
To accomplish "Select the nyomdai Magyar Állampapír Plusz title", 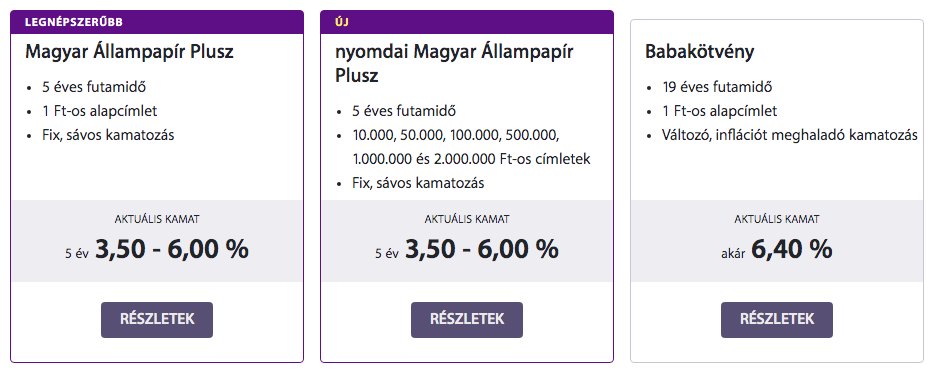I will (x=454, y=64).
